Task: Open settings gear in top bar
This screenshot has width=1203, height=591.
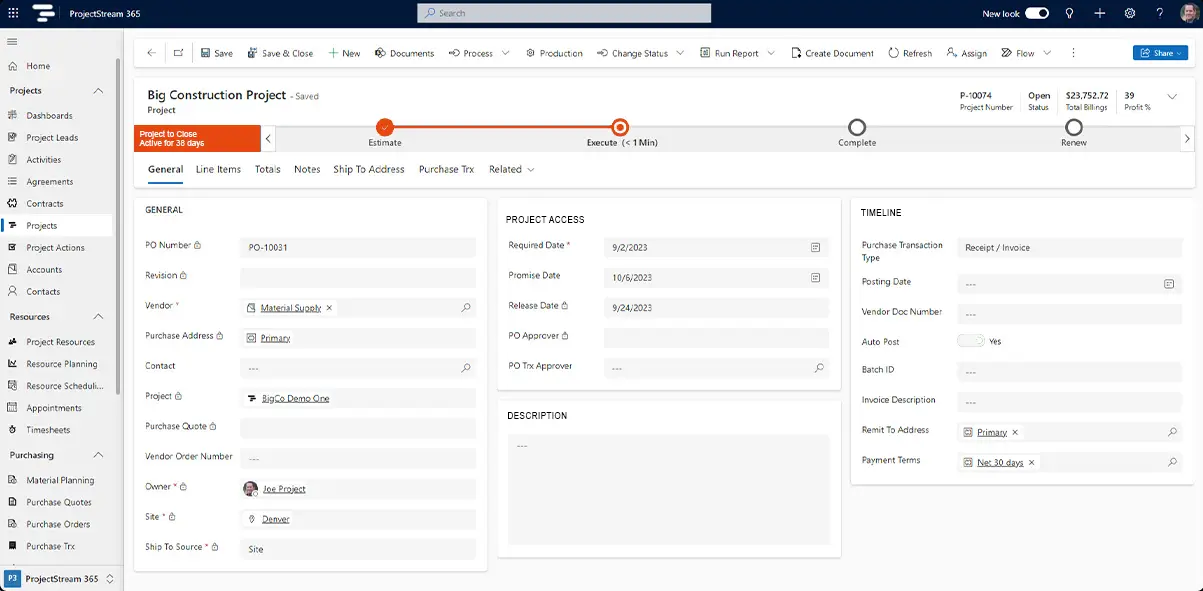Action: (x=1129, y=13)
